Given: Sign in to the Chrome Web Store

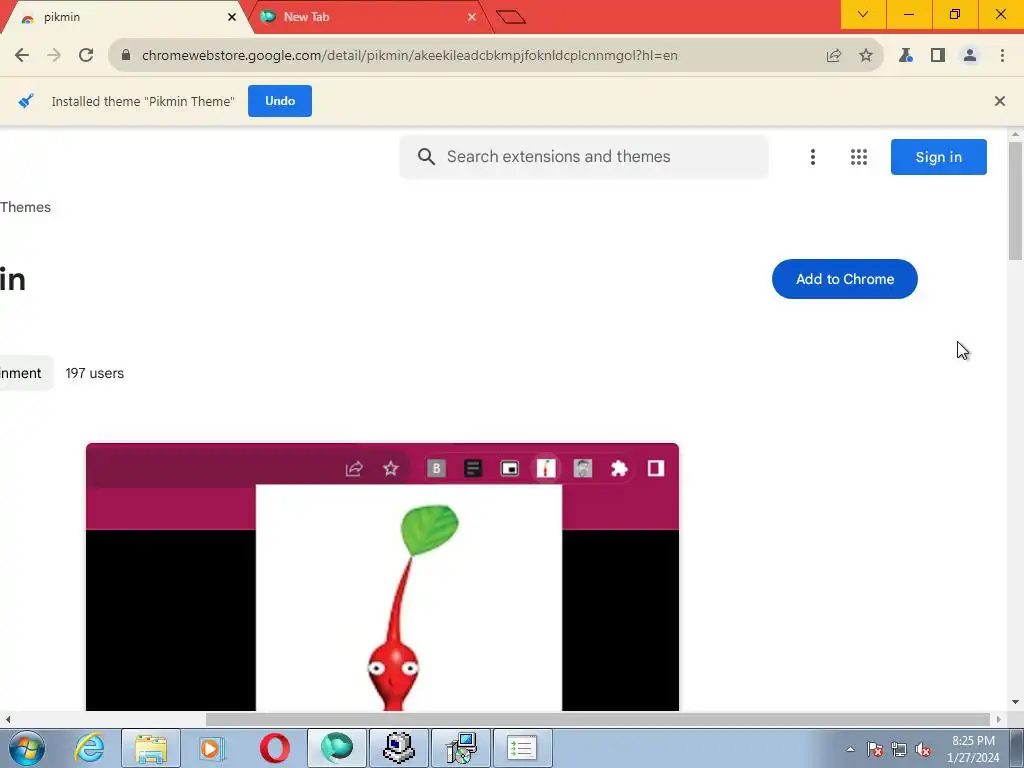Looking at the screenshot, I should (x=938, y=157).
